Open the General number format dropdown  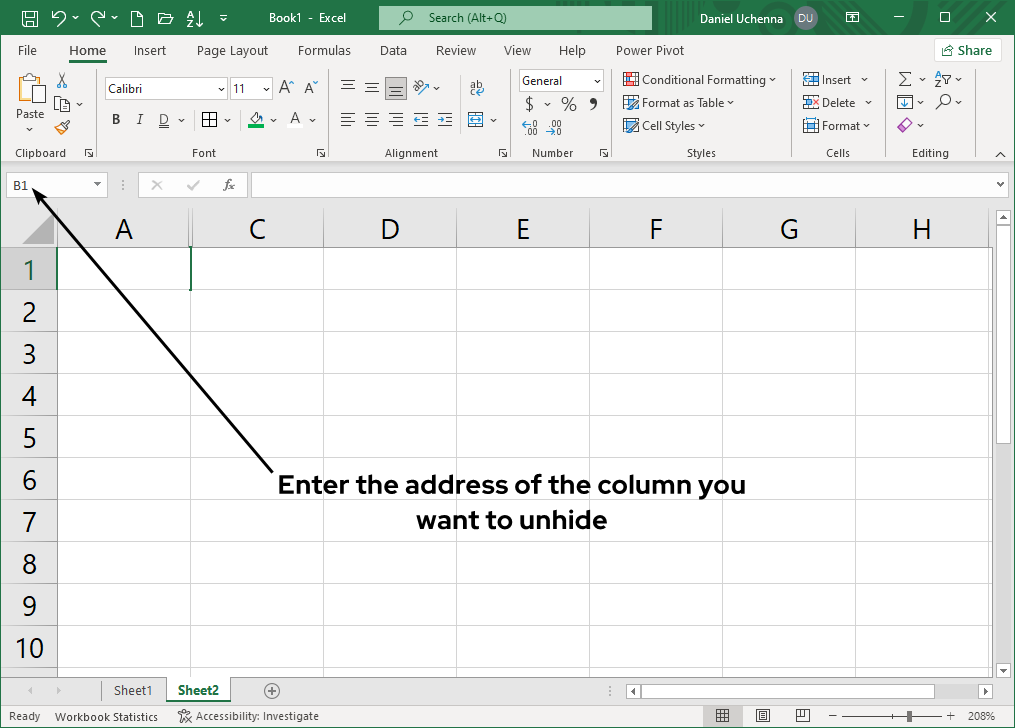[x=597, y=80]
